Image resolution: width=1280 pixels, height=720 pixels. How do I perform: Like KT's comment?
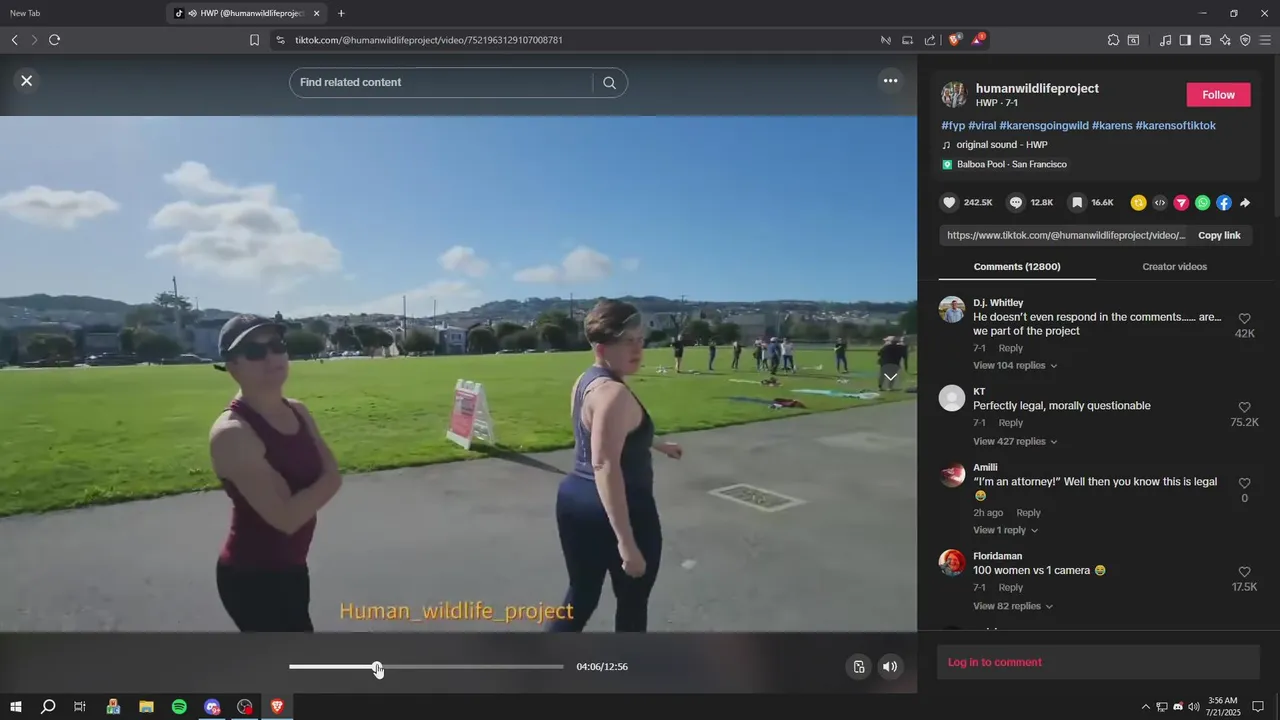pos(1244,408)
